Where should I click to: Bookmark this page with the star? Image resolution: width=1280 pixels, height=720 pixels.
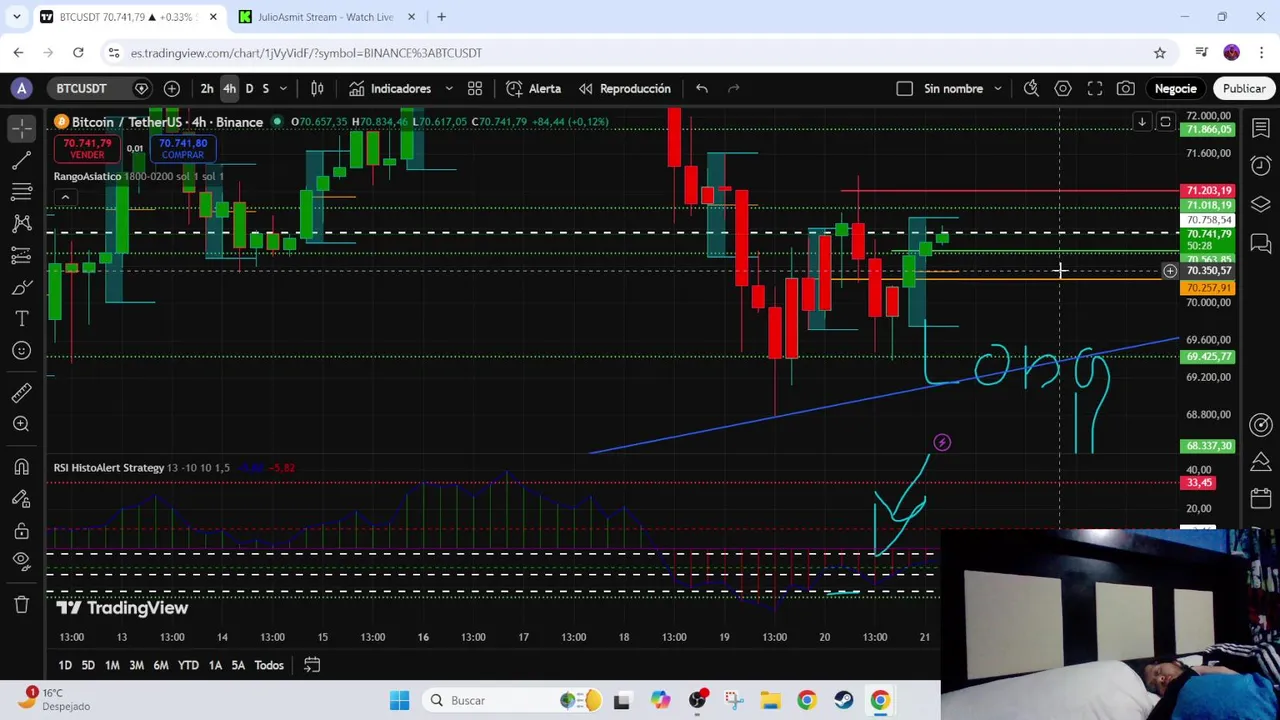coord(1160,53)
